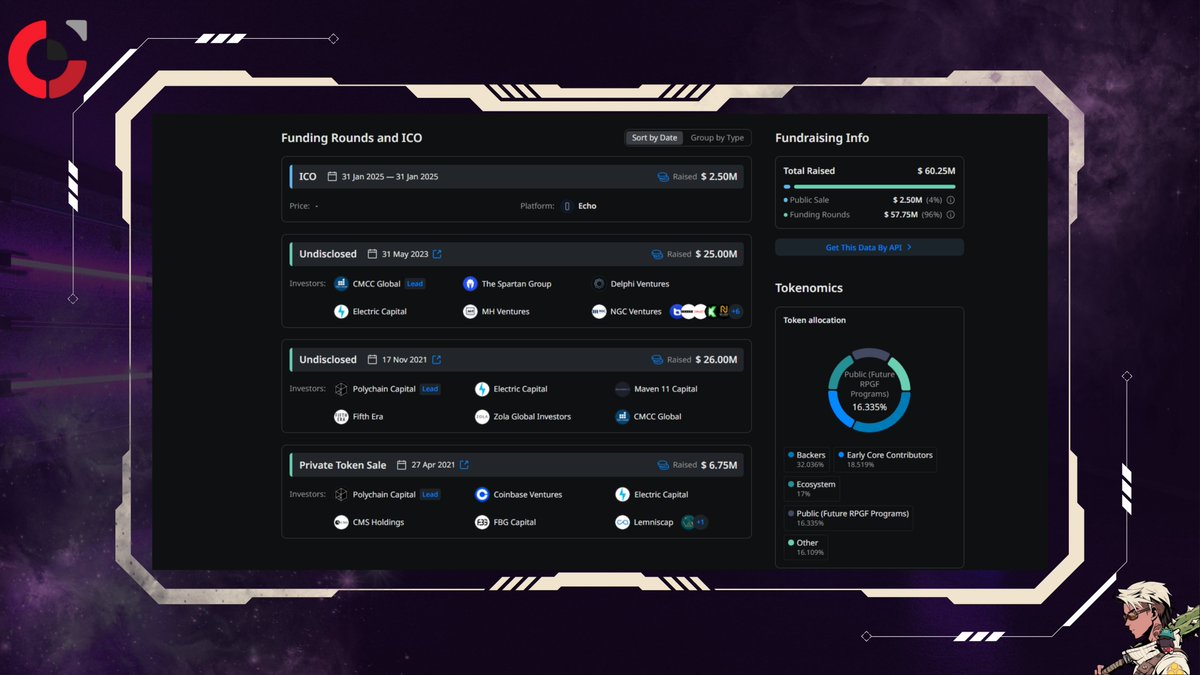Click the coins icon beside Raised $ 2.50M

point(662,177)
